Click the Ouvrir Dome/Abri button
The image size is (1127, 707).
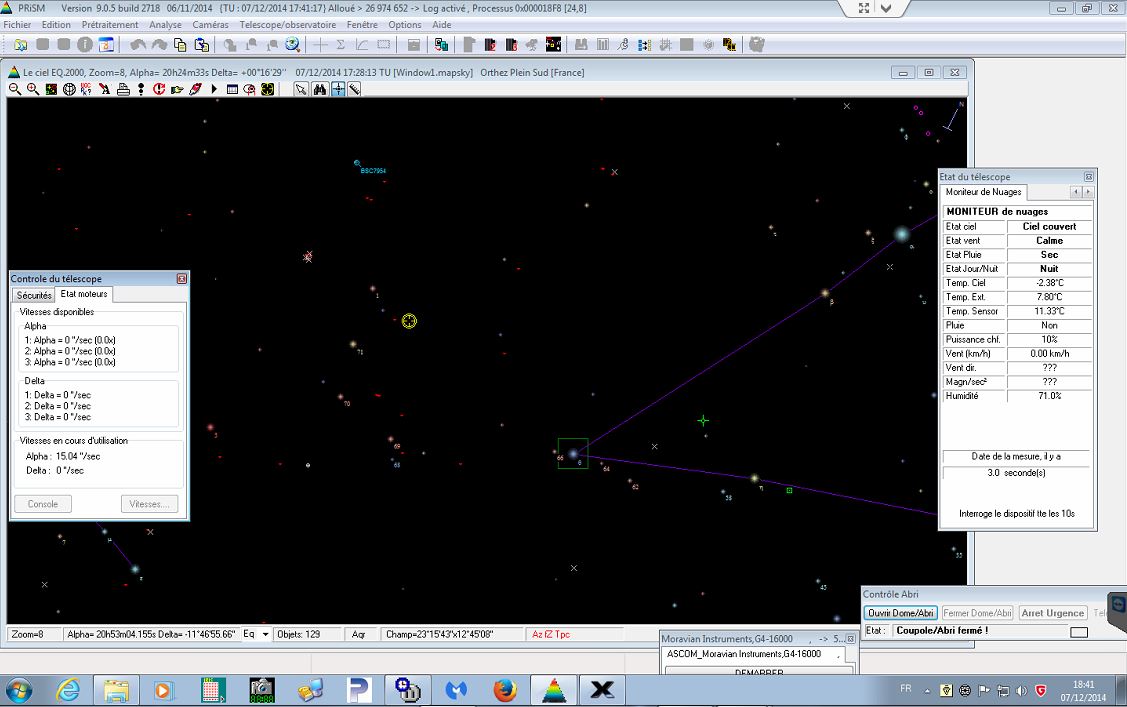(900, 613)
